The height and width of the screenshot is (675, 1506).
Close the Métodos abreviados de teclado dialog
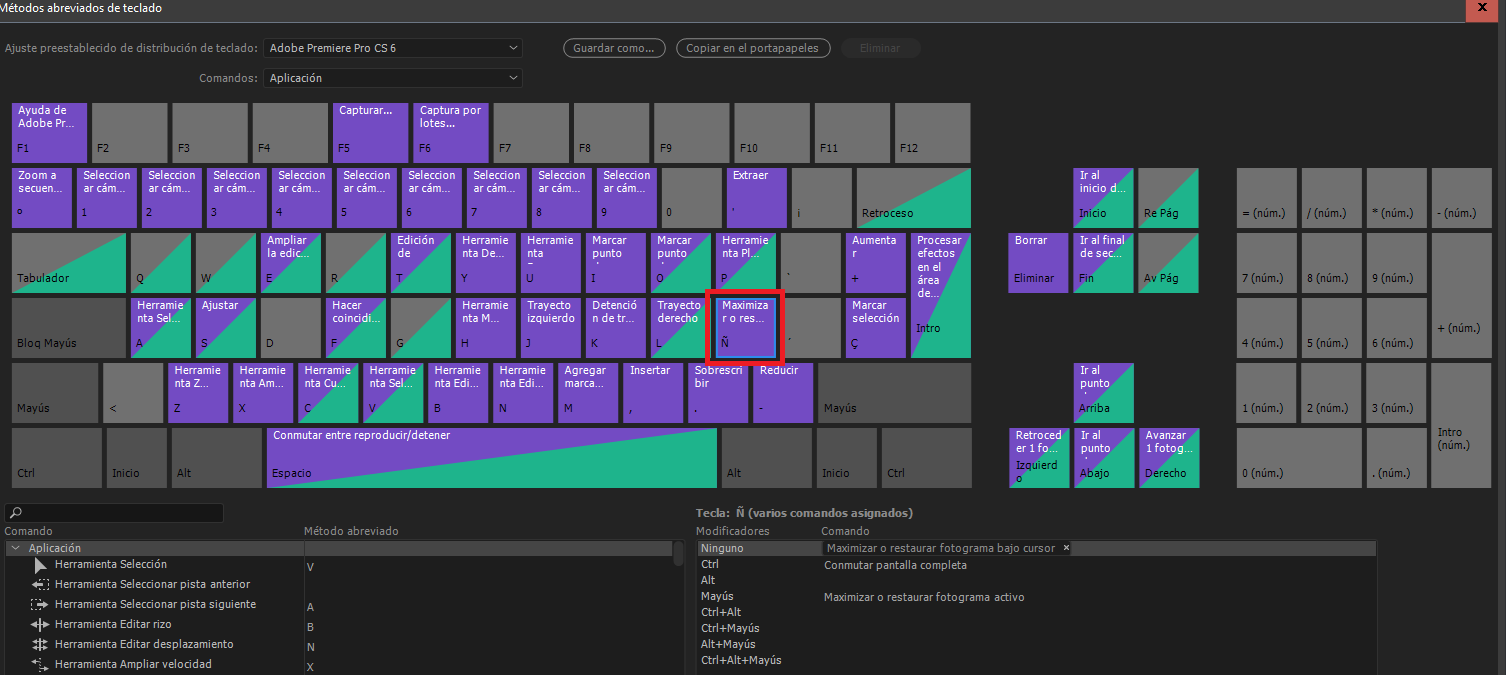(x=1480, y=8)
